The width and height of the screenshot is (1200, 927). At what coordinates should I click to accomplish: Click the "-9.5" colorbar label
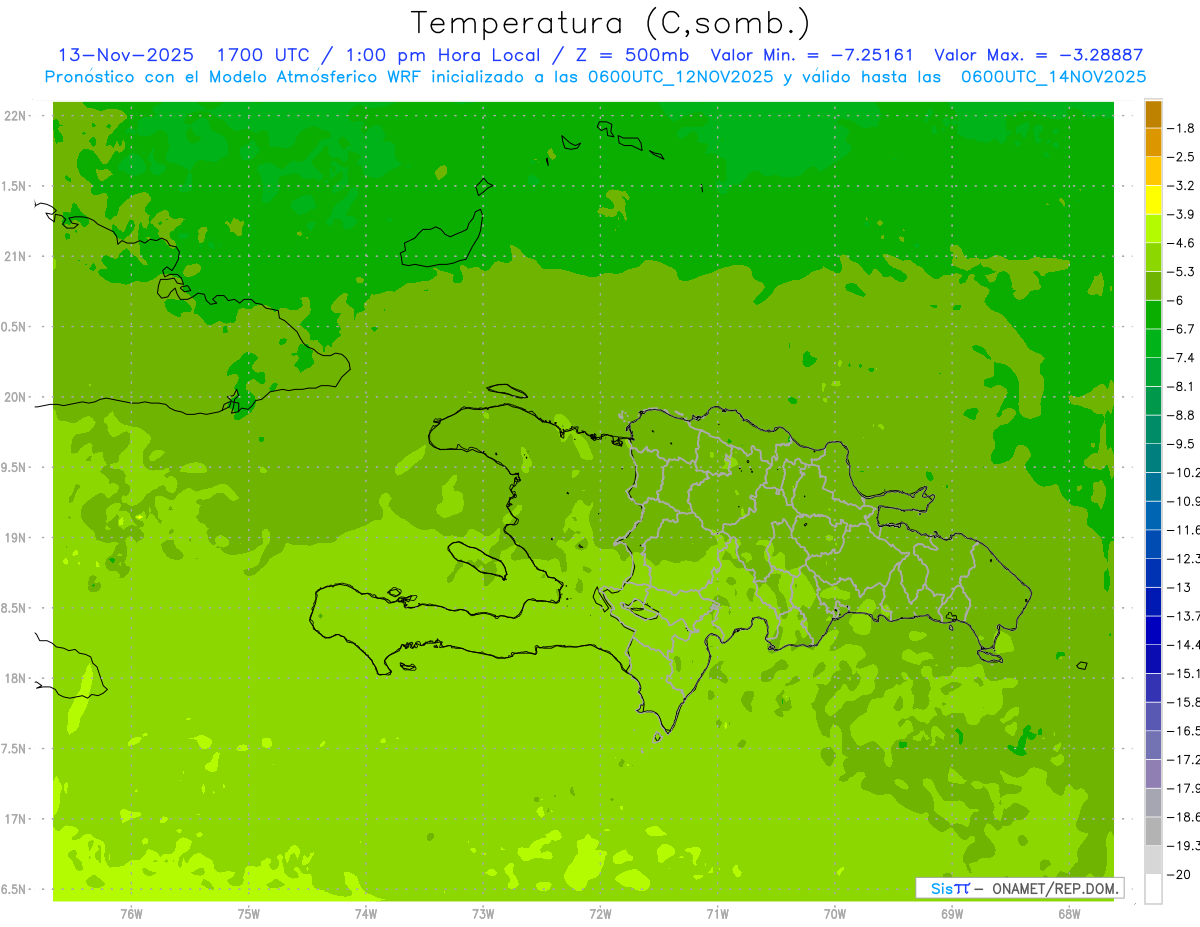click(x=1180, y=444)
